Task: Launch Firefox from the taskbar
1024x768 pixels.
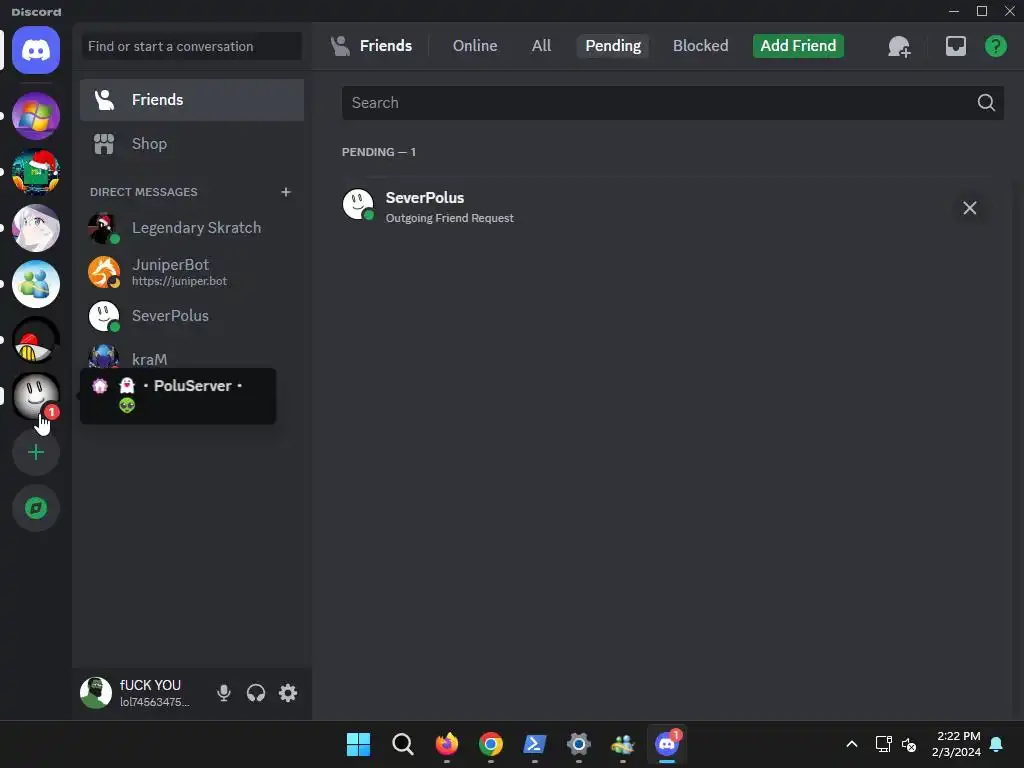Action: click(x=447, y=744)
